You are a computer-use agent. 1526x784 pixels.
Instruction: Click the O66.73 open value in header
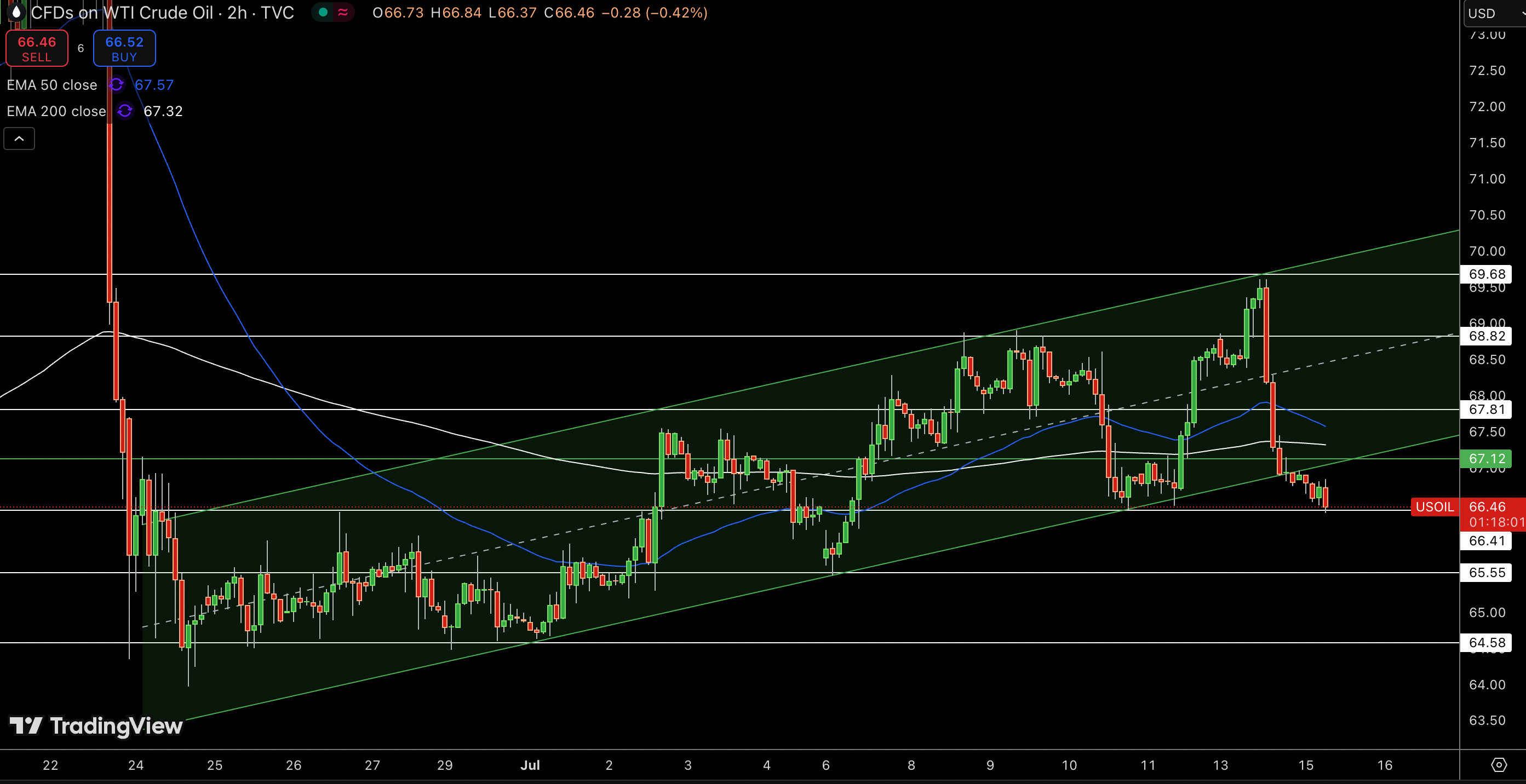point(398,13)
